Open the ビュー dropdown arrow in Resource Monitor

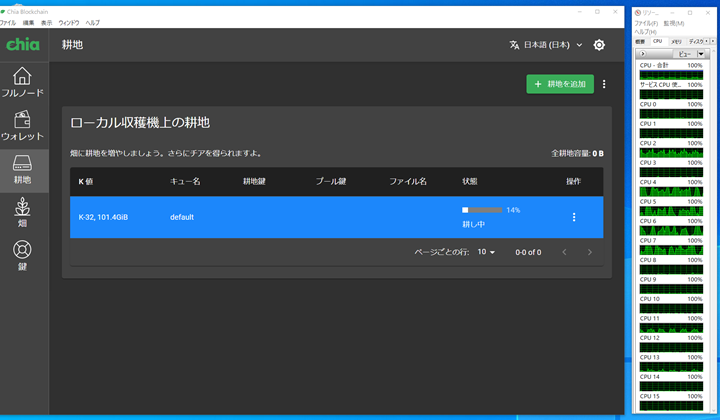point(701,54)
